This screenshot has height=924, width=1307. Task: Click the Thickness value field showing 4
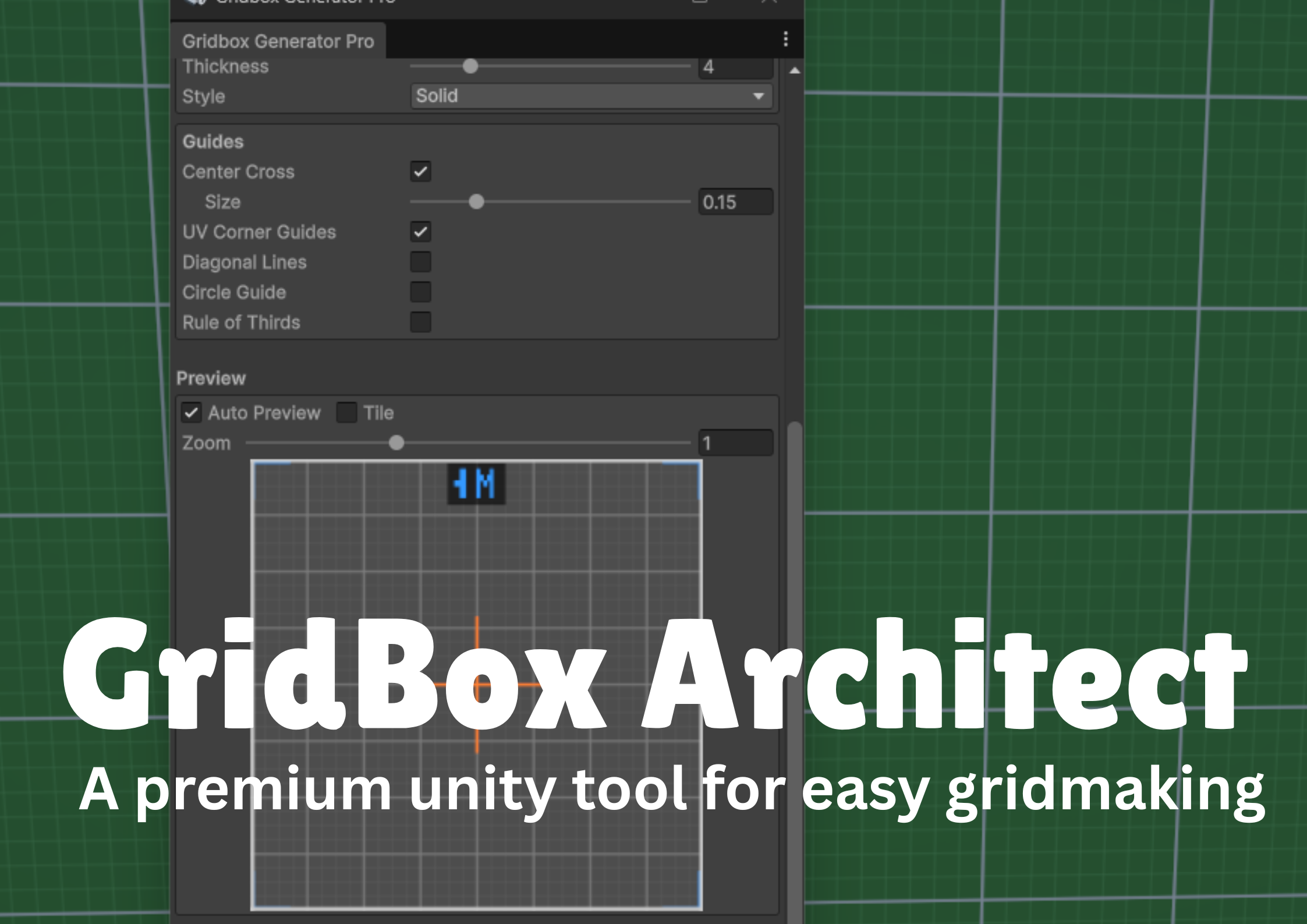click(x=736, y=67)
